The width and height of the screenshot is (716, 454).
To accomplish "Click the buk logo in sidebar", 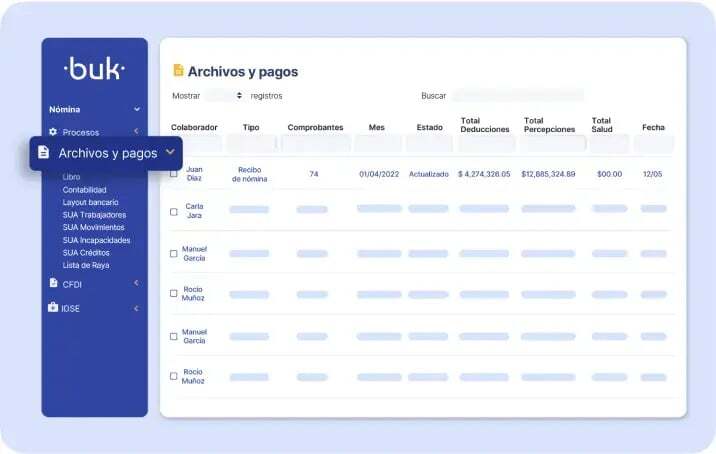I will (x=94, y=69).
